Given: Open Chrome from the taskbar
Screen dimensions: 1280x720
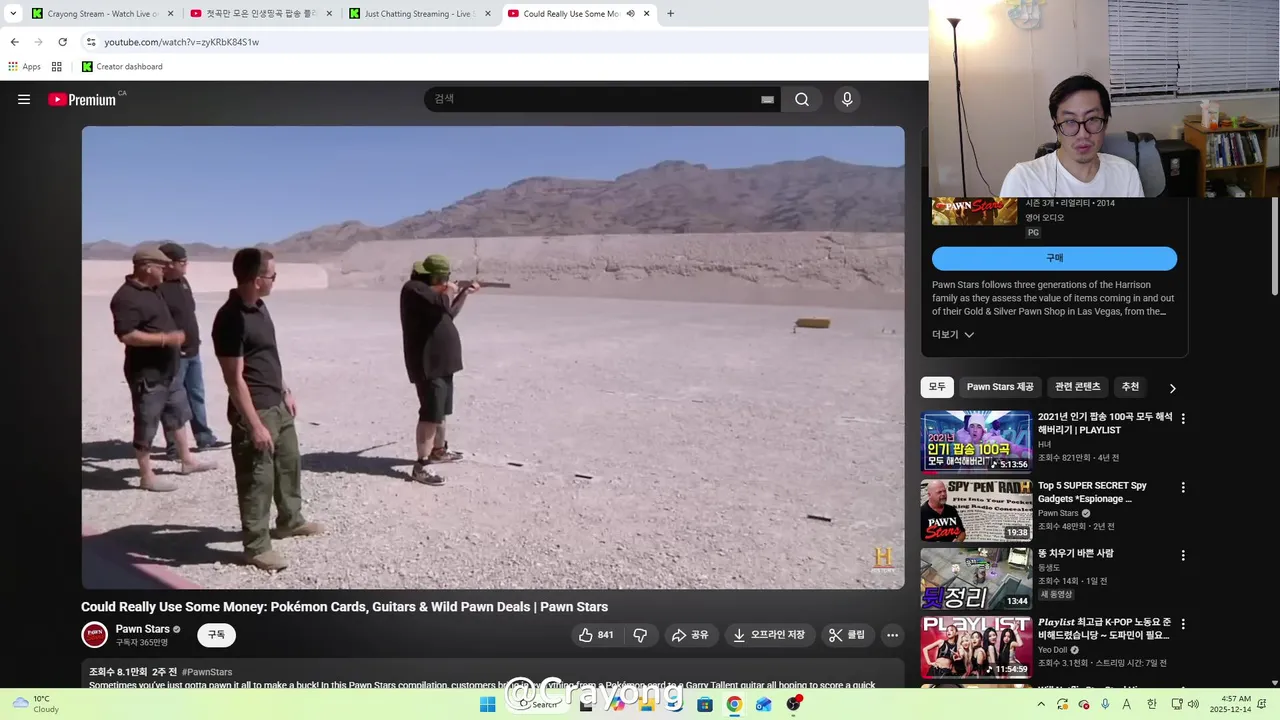Looking at the screenshot, I should (x=734, y=704).
